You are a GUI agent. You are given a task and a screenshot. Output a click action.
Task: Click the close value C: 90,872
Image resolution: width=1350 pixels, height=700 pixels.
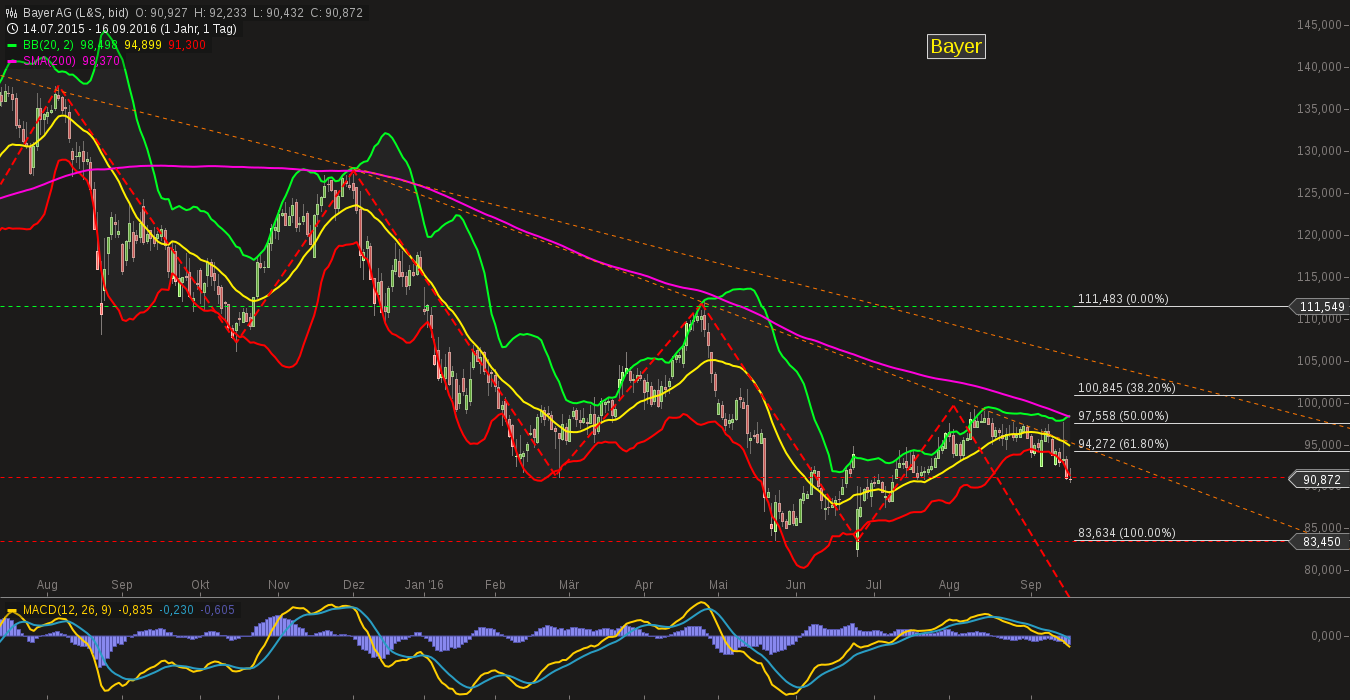tap(339, 13)
